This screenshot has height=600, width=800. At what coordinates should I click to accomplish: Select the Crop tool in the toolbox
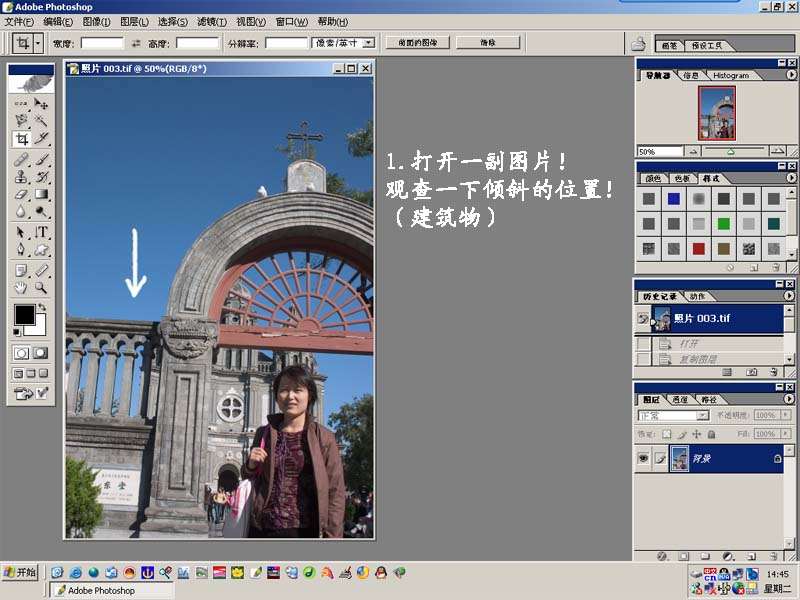21,139
